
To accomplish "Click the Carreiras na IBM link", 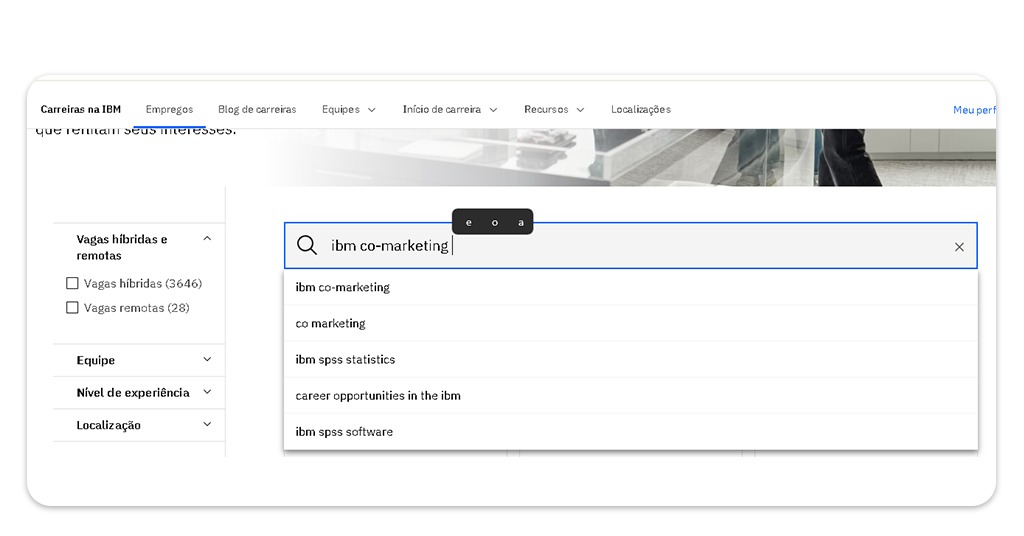I will pos(80,110).
